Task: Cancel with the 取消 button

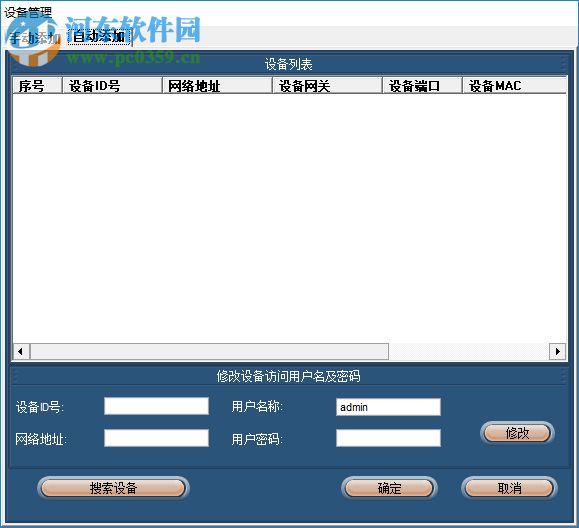Action: pos(509,488)
